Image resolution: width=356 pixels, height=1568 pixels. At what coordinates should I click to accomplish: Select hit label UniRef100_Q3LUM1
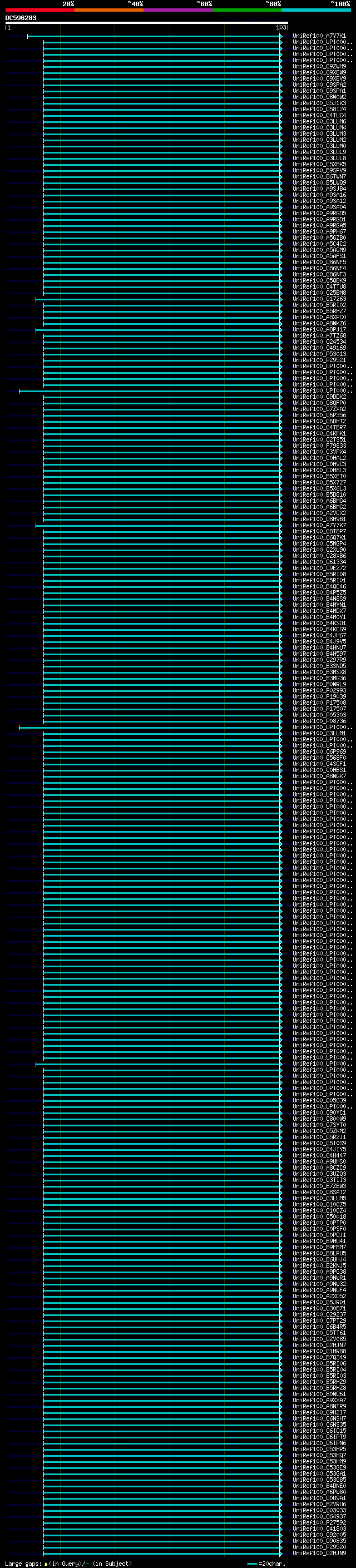(x=319, y=734)
